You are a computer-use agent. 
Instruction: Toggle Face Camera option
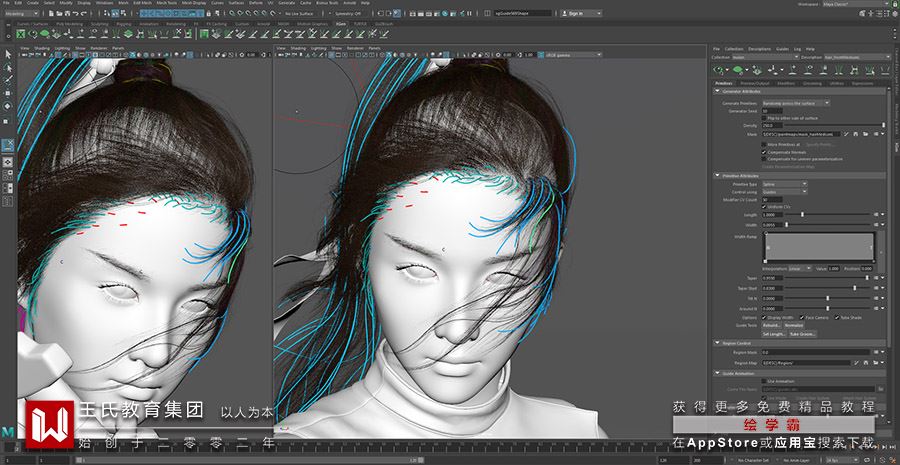(x=802, y=317)
